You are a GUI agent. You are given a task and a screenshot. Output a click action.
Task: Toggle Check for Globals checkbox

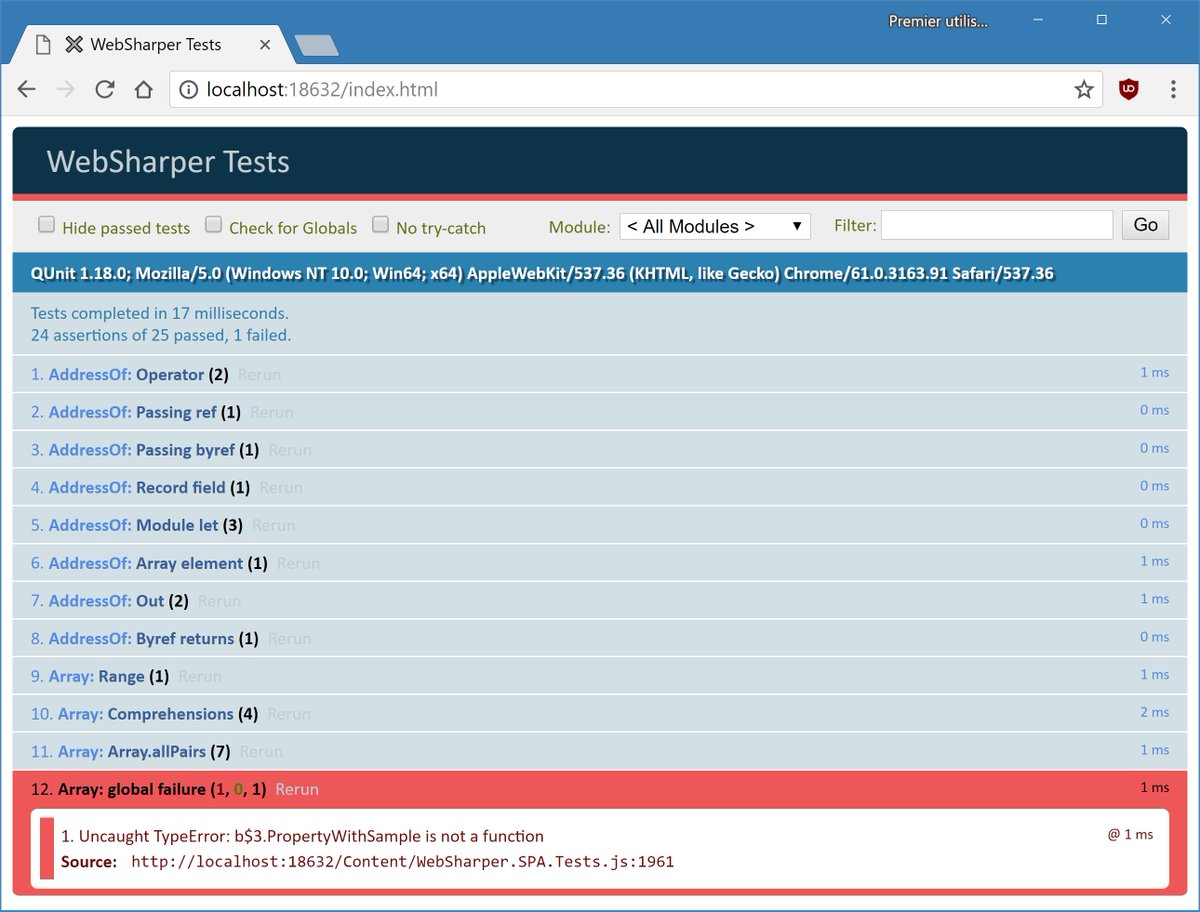213,225
